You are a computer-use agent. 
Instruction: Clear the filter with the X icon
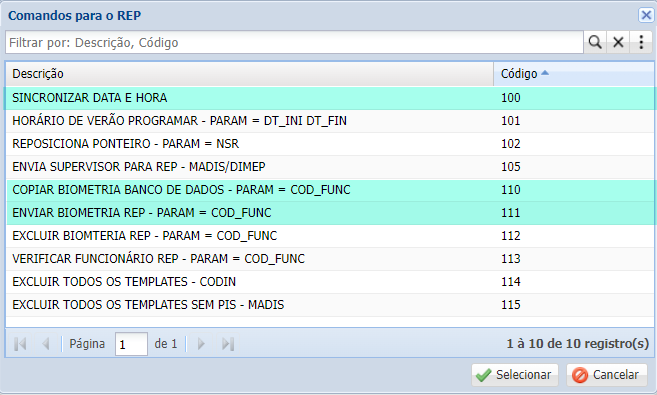coord(618,42)
